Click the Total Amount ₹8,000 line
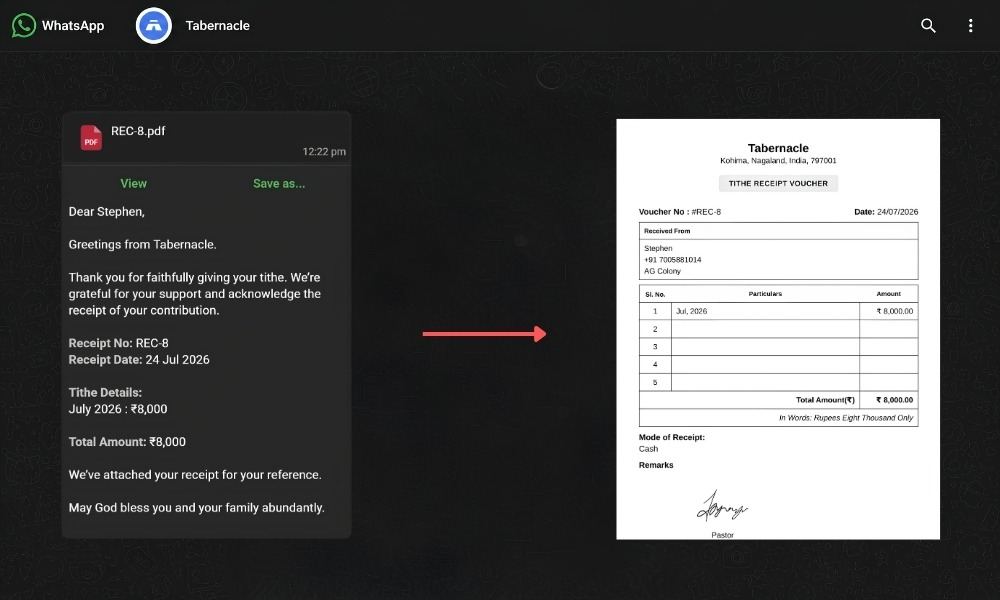Viewport: 1000px width, 600px height. [x=127, y=442]
